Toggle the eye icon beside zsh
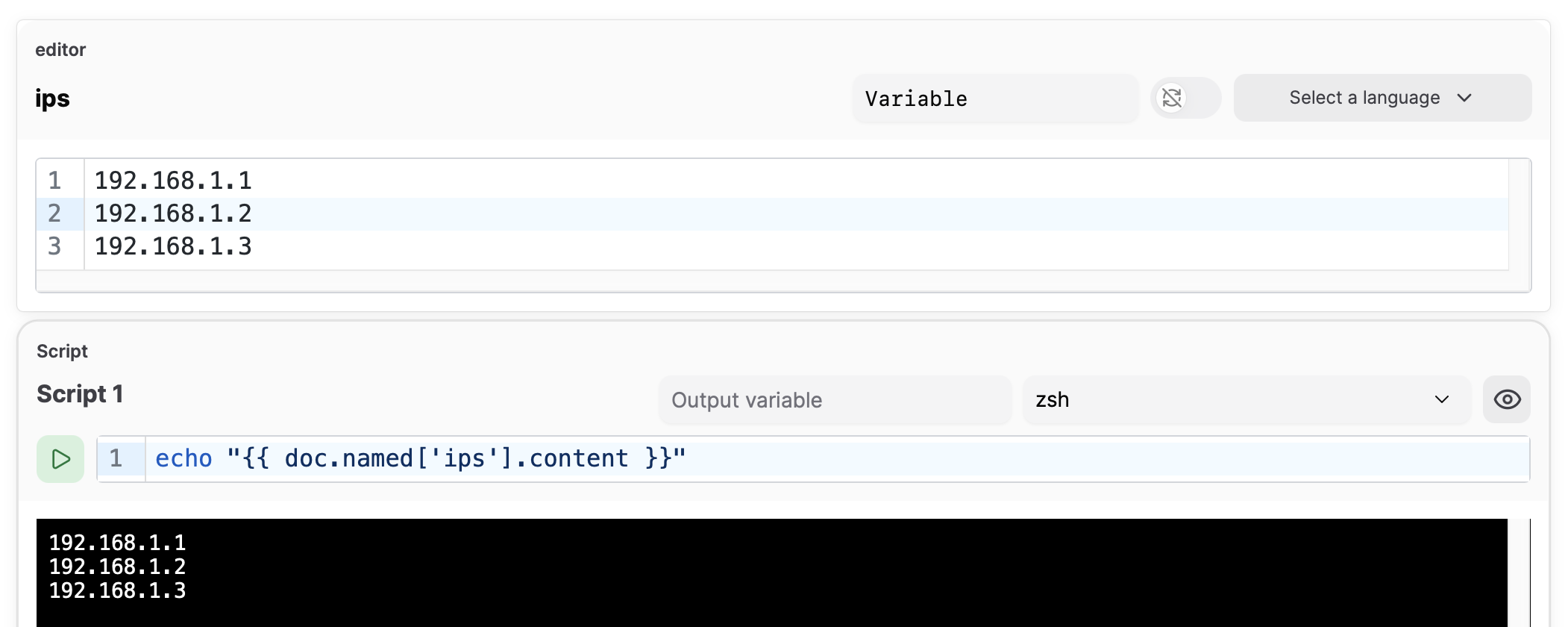 1507,399
